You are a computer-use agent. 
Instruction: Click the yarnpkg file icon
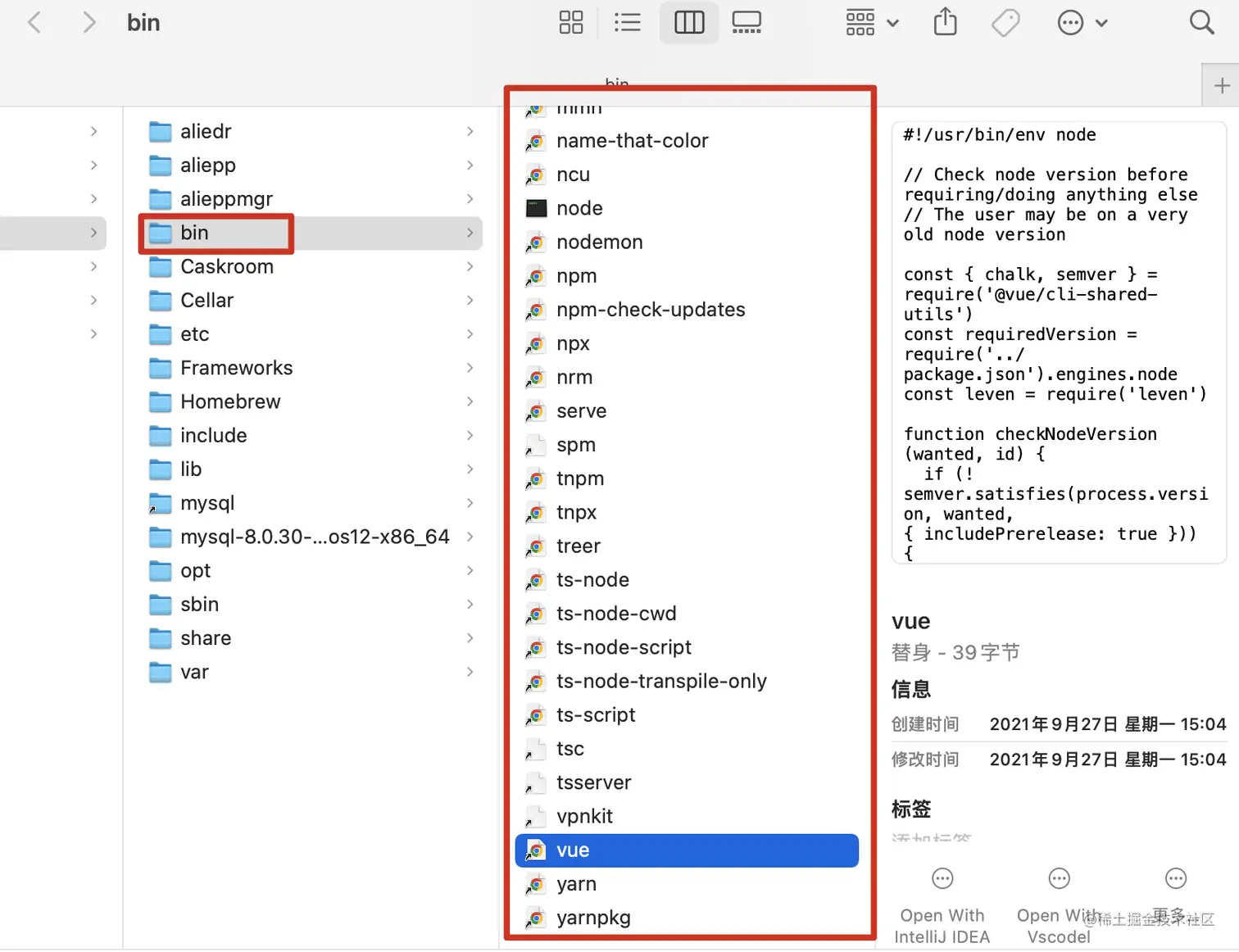point(536,918)
